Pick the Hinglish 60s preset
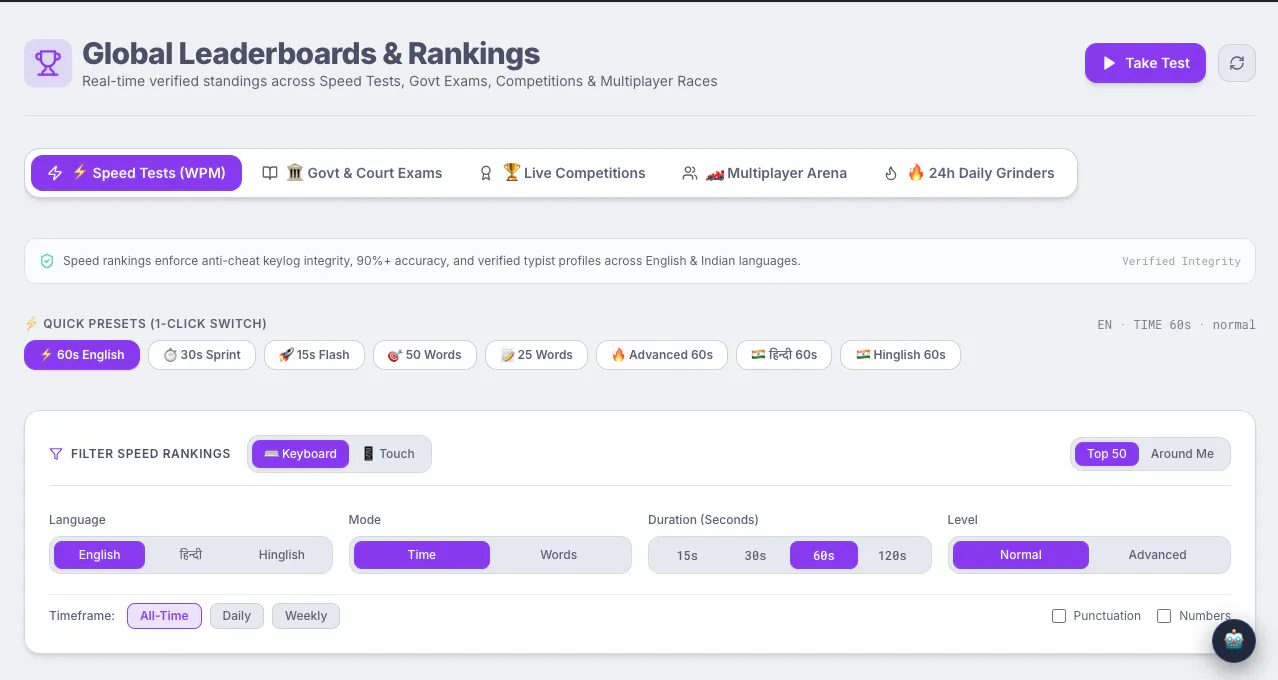Image resolution: width=1278 pixels, height=680 pixels. coord(900,355)
